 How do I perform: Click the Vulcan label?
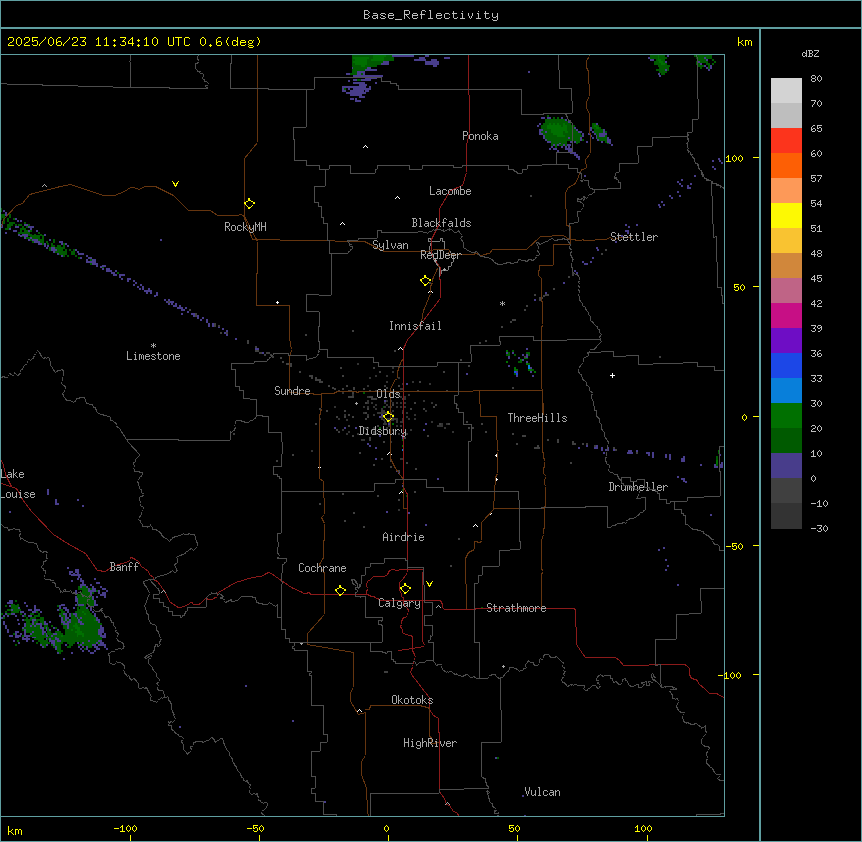tap(543, 792)
